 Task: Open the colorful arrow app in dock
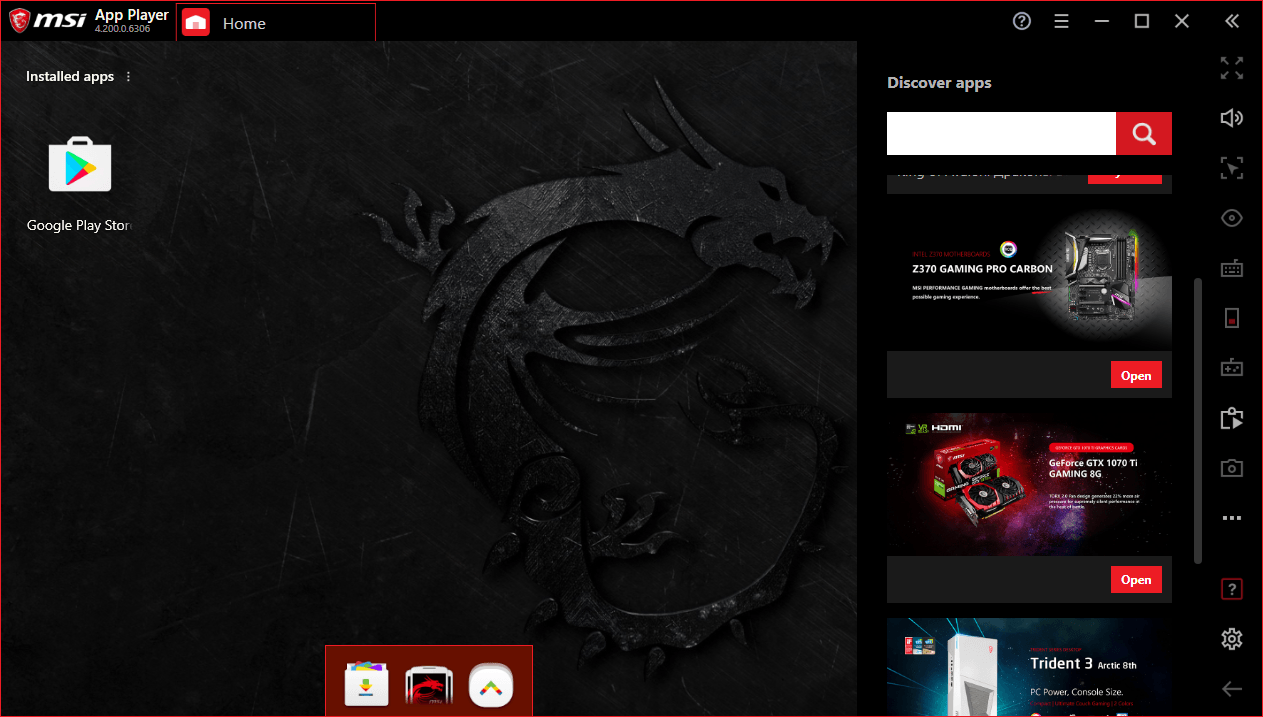tap(490, 684)
